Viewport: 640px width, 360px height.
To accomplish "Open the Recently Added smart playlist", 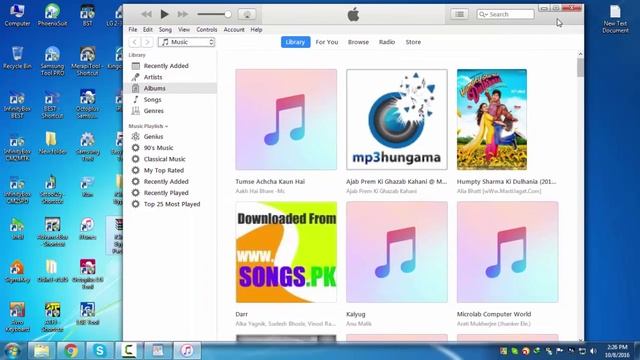I will click(170, 182).
